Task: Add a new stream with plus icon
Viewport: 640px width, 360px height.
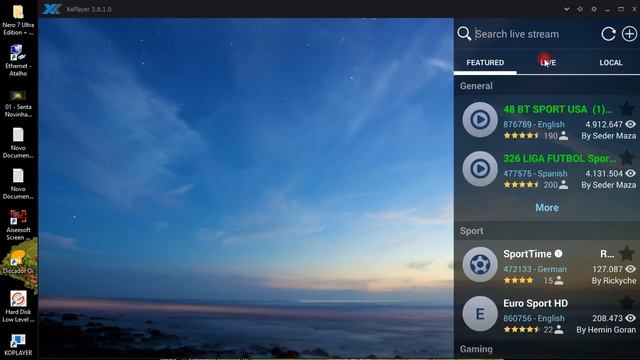Action: (x=629, y=34)
